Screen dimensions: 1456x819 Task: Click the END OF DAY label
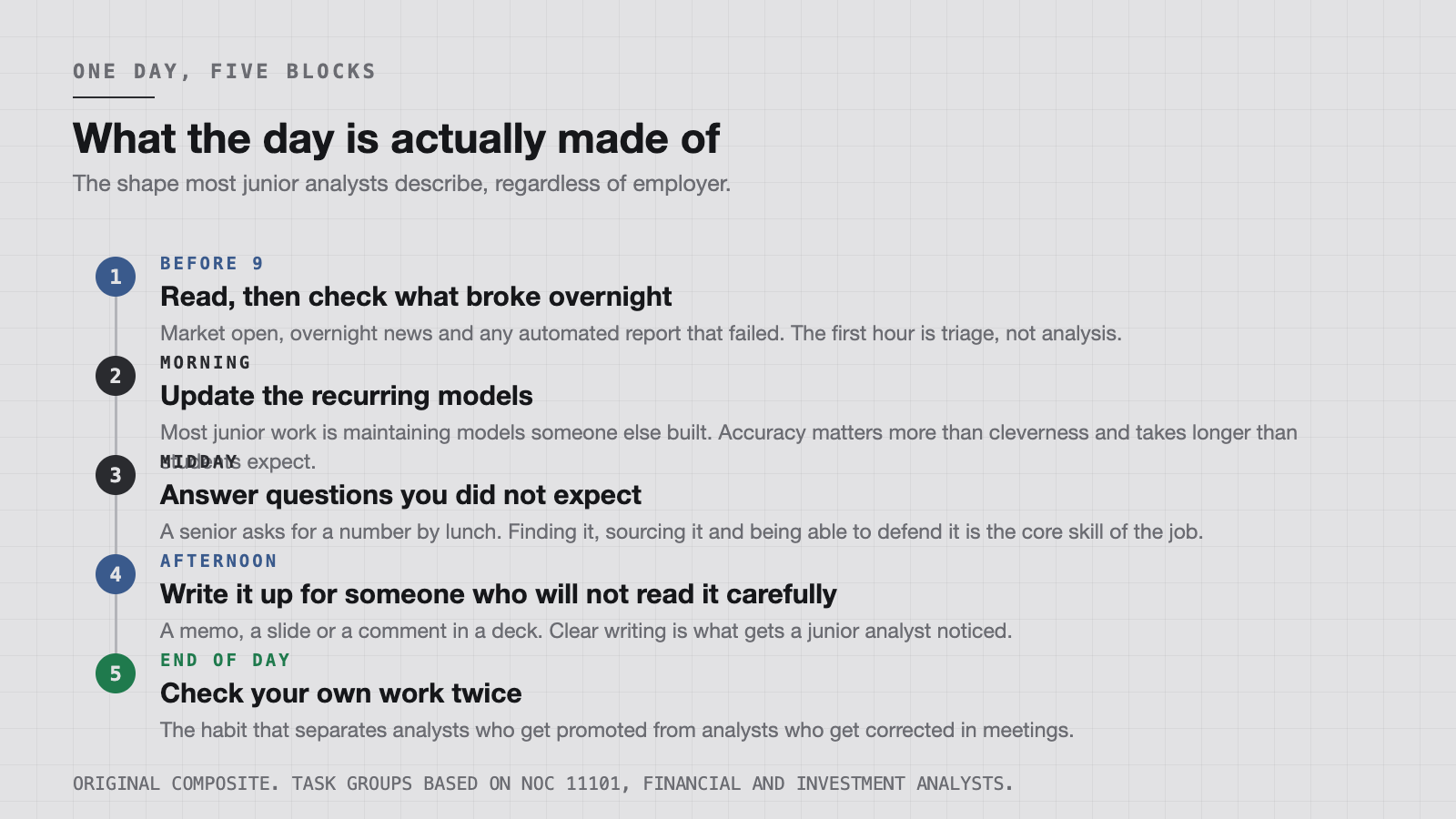point(225,660)
